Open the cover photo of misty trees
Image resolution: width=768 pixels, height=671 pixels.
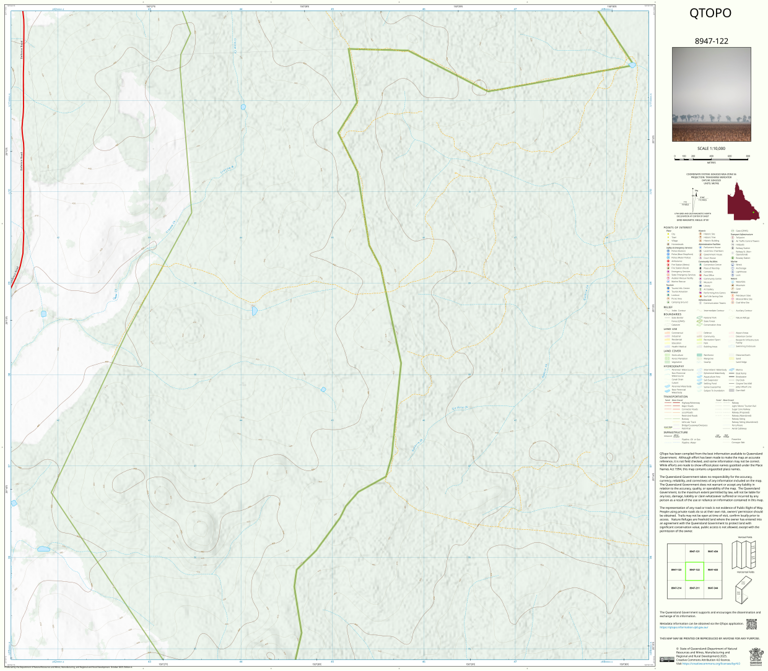click(711, 95)
